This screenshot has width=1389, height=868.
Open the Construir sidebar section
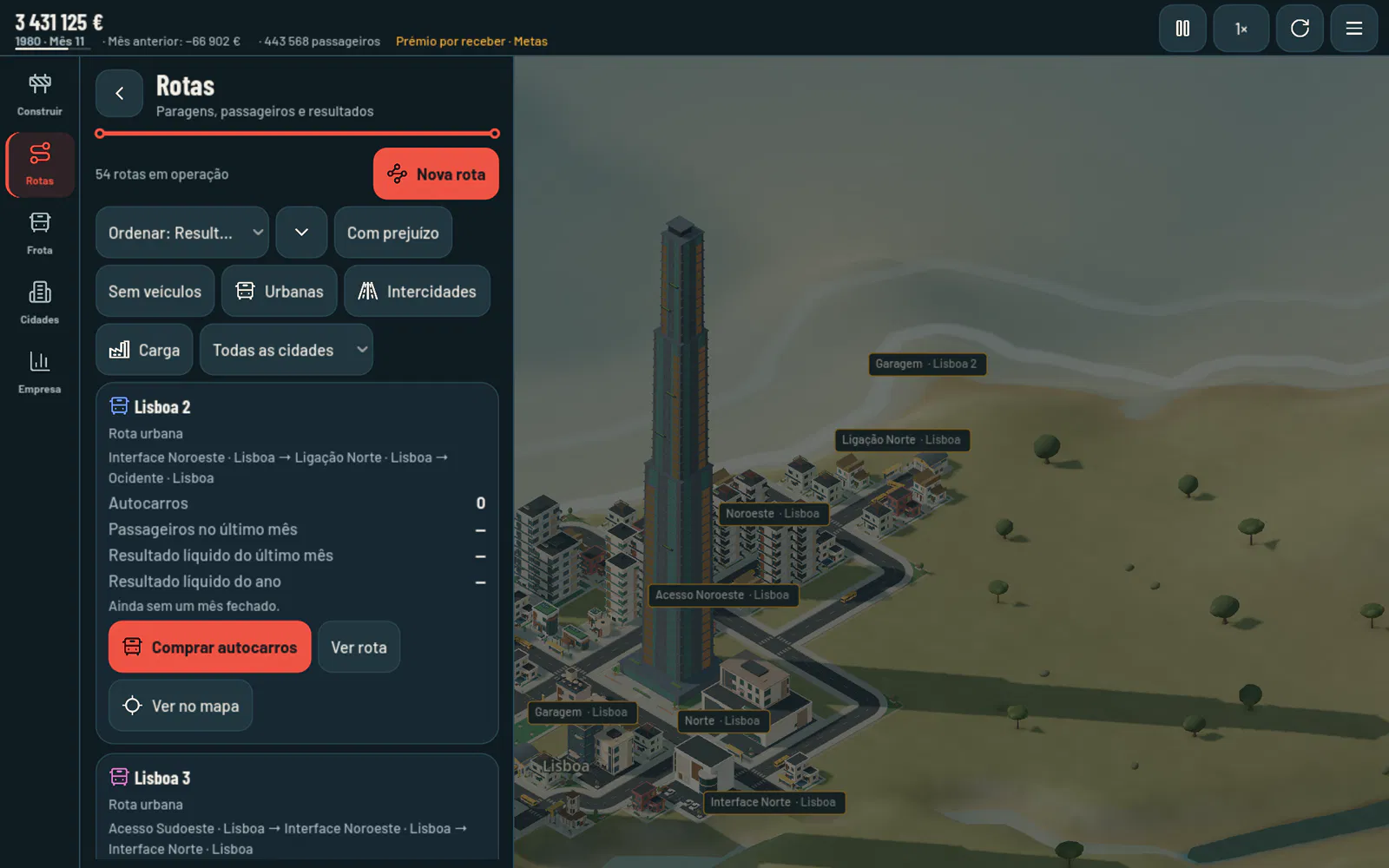click(40, 95)
